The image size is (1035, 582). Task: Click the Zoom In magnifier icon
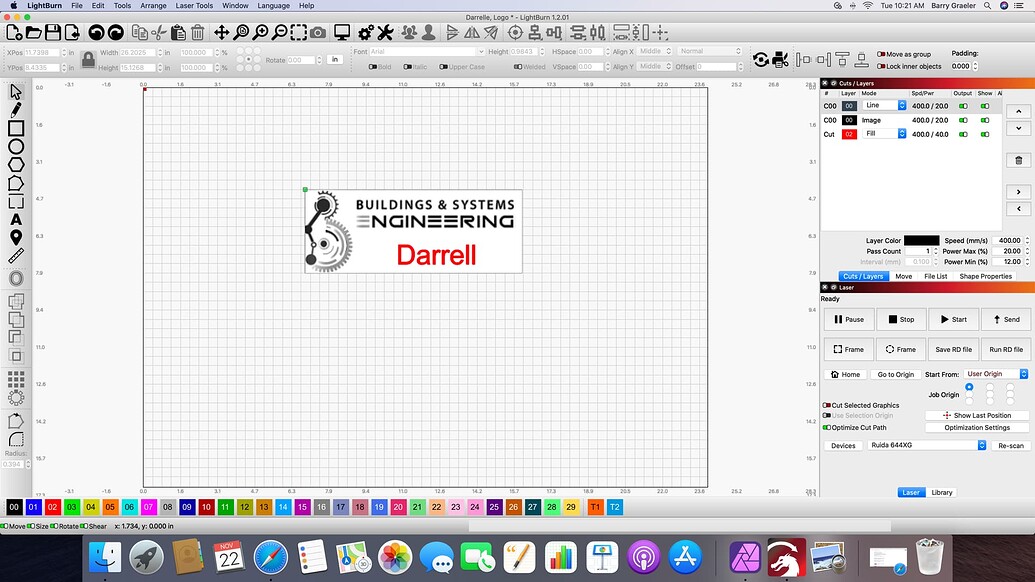point(261,32)
